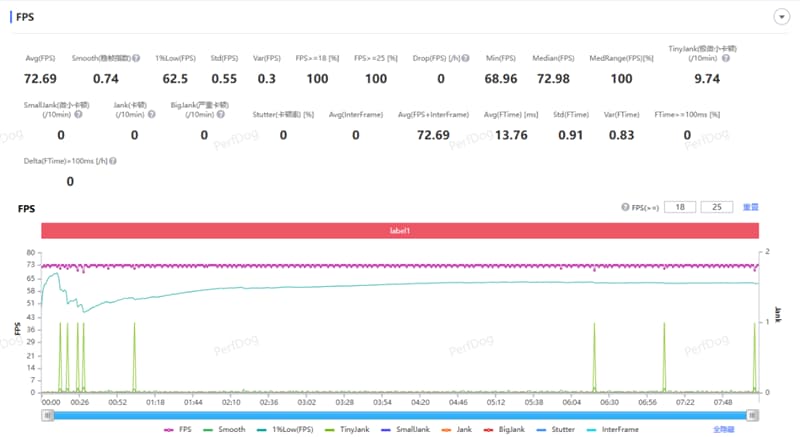Click the blue reset link beside thresholds
The height and width of the screenshot is (437, 800).
[751, 207]
